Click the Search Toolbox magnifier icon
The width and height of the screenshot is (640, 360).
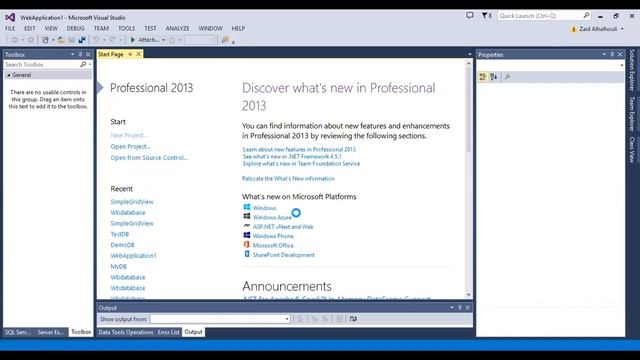click(x=83, y=64)
